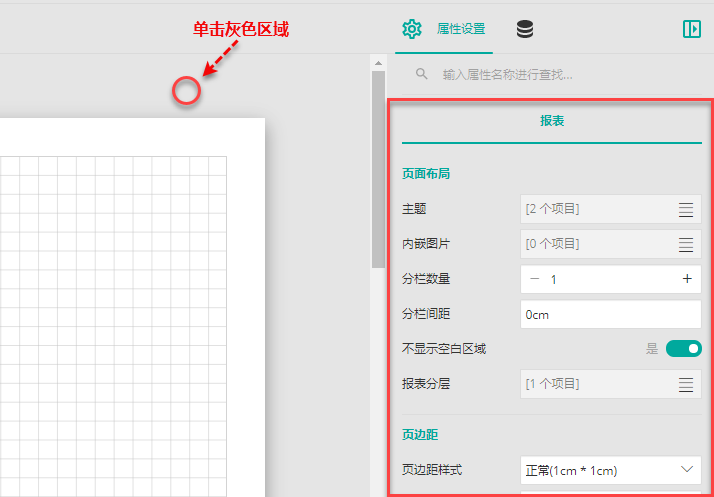Click the scrollbar up arrow
The height and width of the screenshot is (497, 714).
[x=378, y=63]
